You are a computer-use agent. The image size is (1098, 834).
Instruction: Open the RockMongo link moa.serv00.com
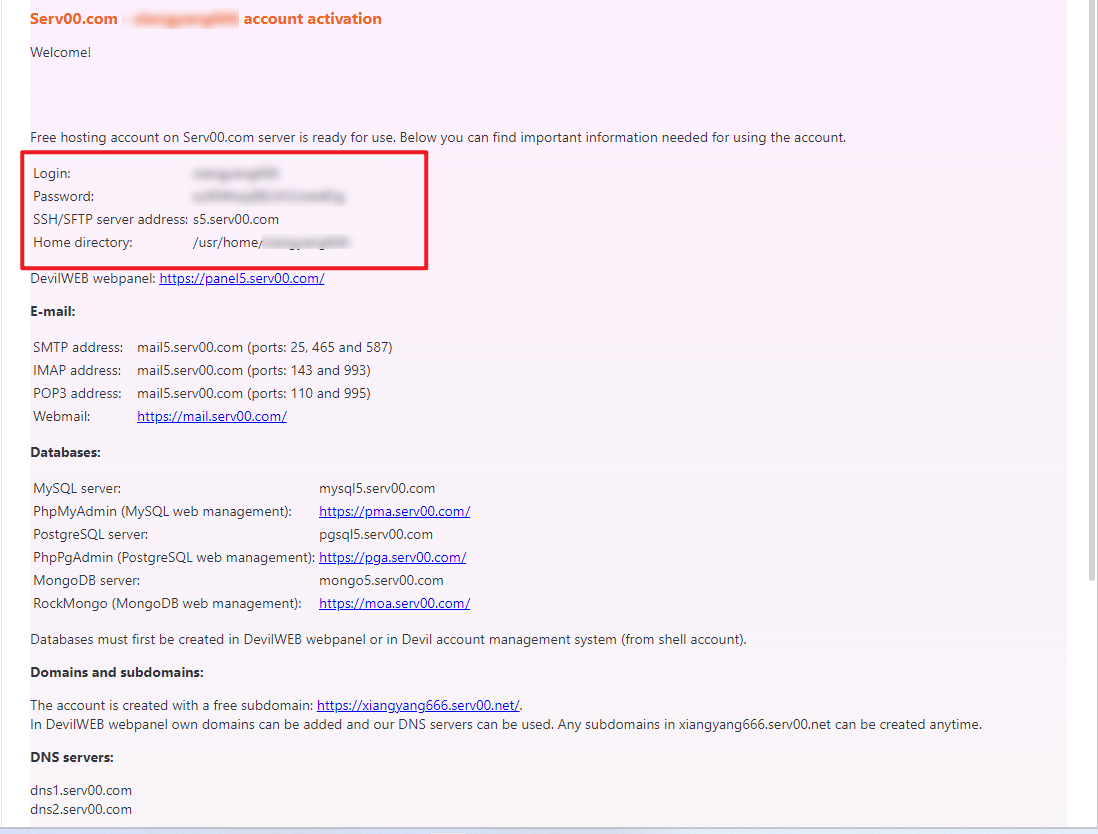click(394, 604)
